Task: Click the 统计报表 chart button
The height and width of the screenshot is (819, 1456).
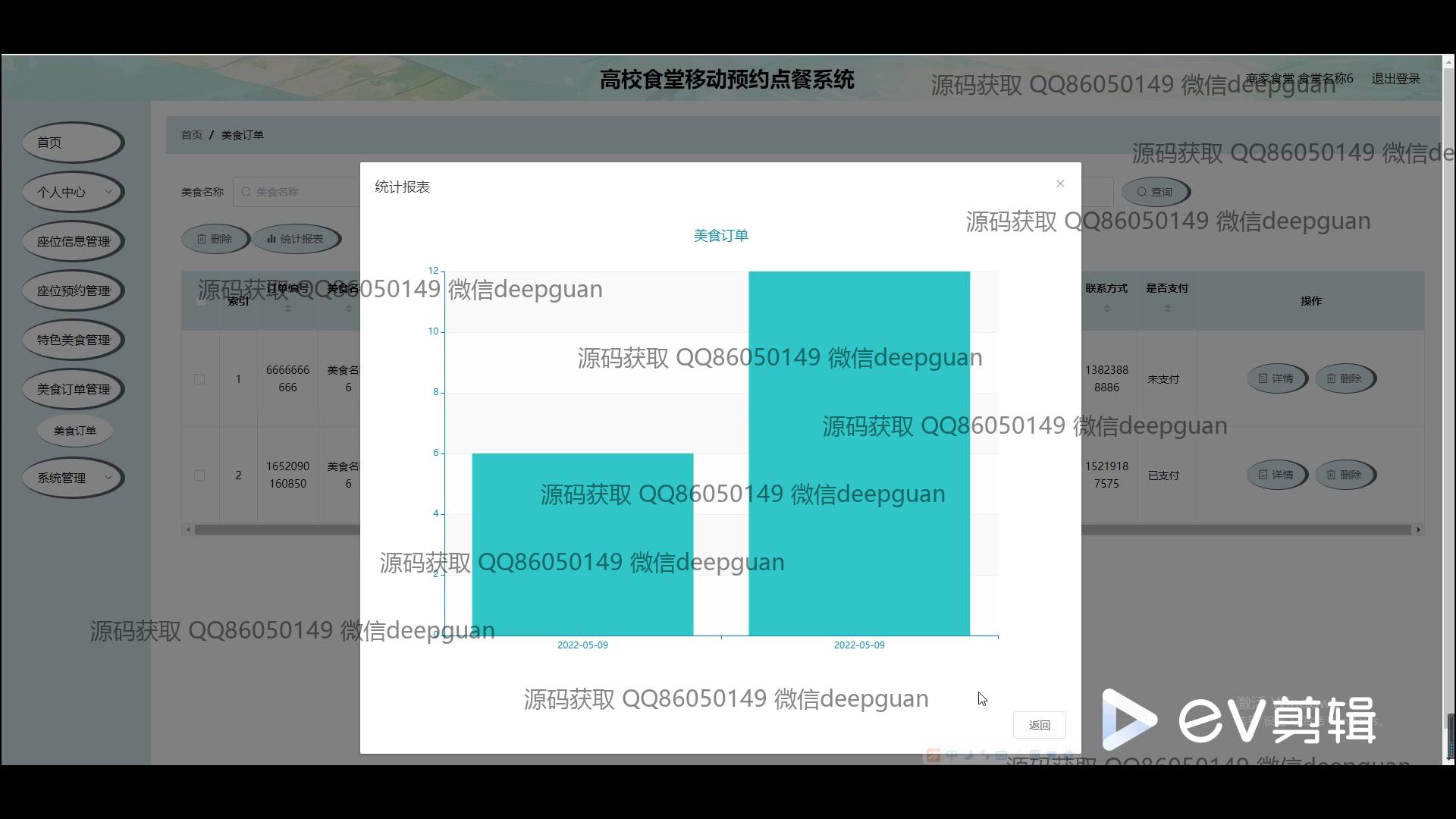Action: (296, 239)
